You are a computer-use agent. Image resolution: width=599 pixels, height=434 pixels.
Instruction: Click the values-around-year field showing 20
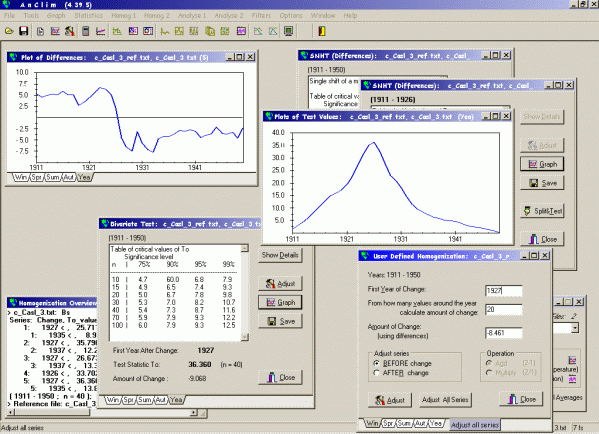click(503, 309)
